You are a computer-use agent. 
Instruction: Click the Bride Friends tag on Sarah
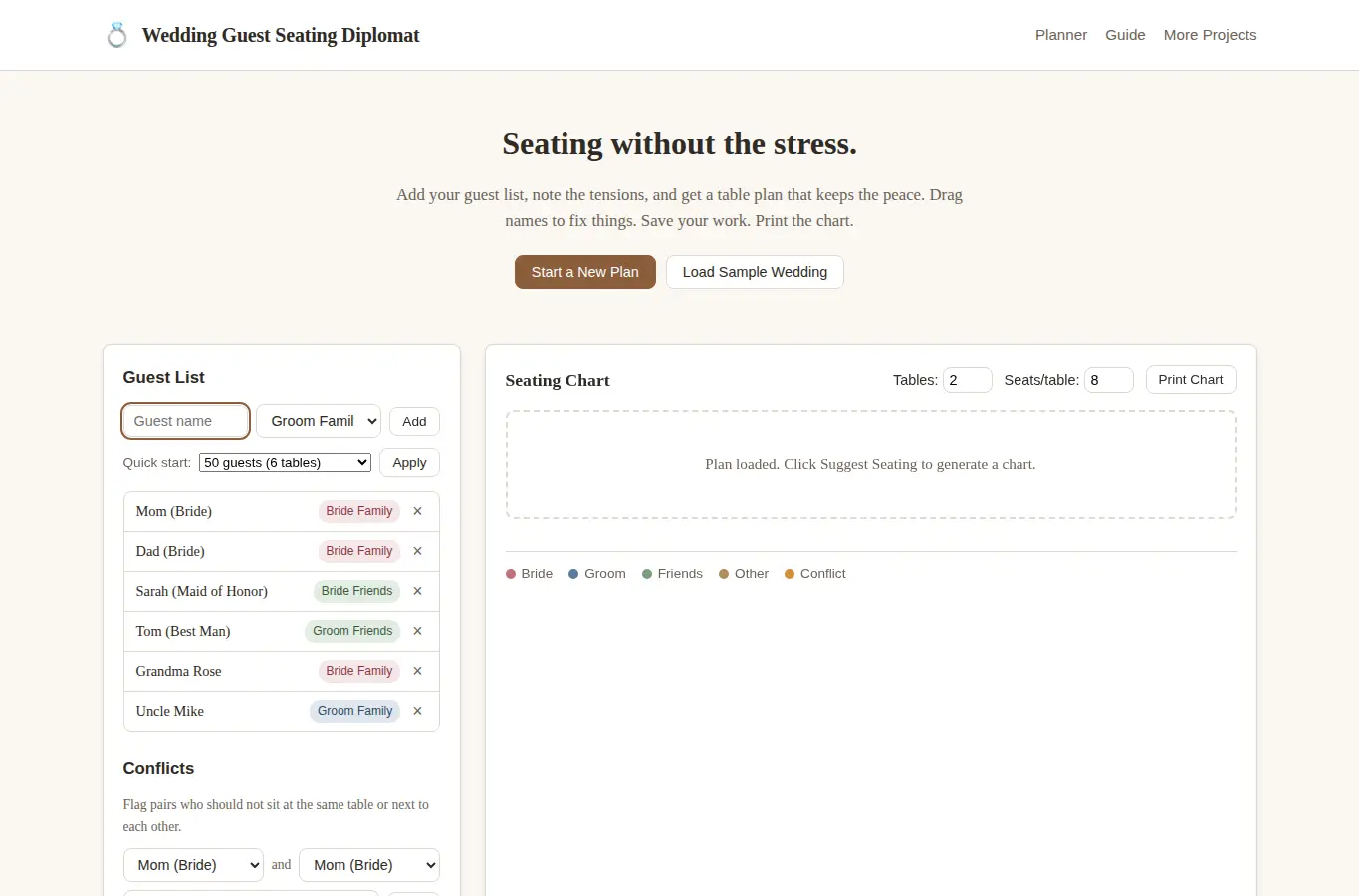click(x=356, y=591)
